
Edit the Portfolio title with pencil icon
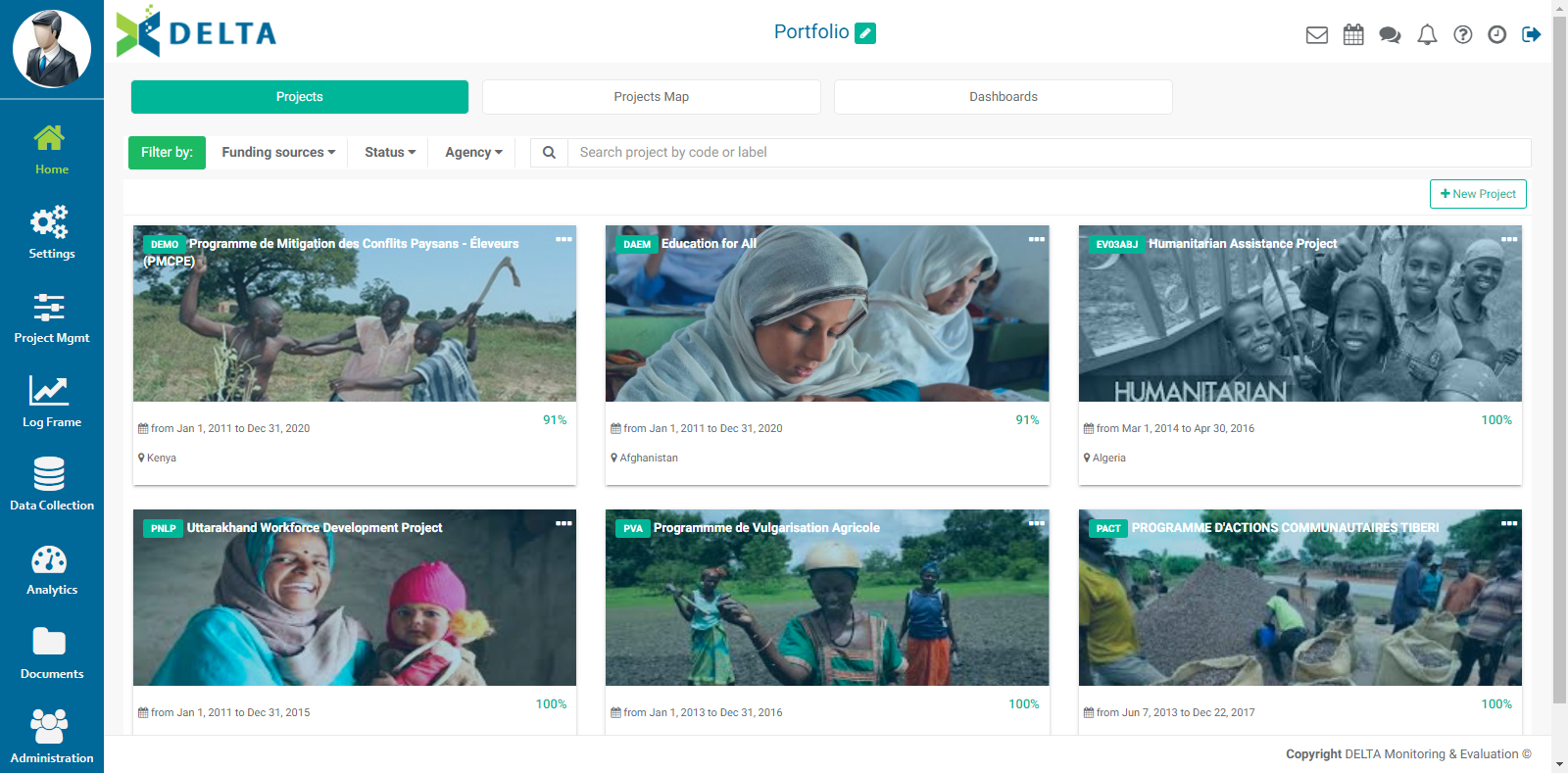pos(865,33)
